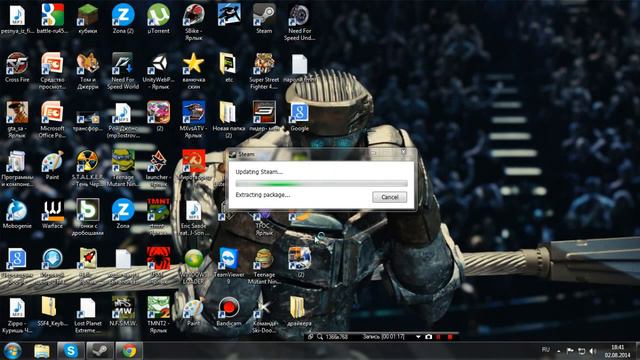Viewport: 640px width, 360px height.
Task: Take a screenshot with Bandicam camera icon
Action: 428,337
